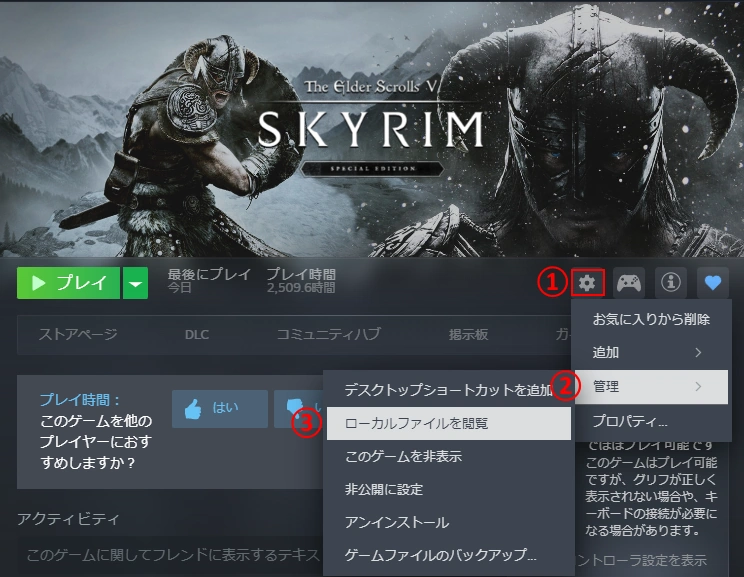The image size is (744, 577).
Task: Go to the 掲示板 tab
Action: point(468,334)
